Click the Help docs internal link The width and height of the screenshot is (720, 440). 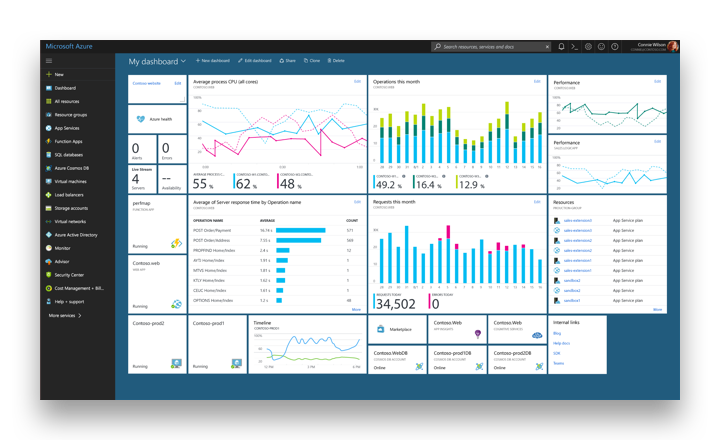[x=562, y=343]
